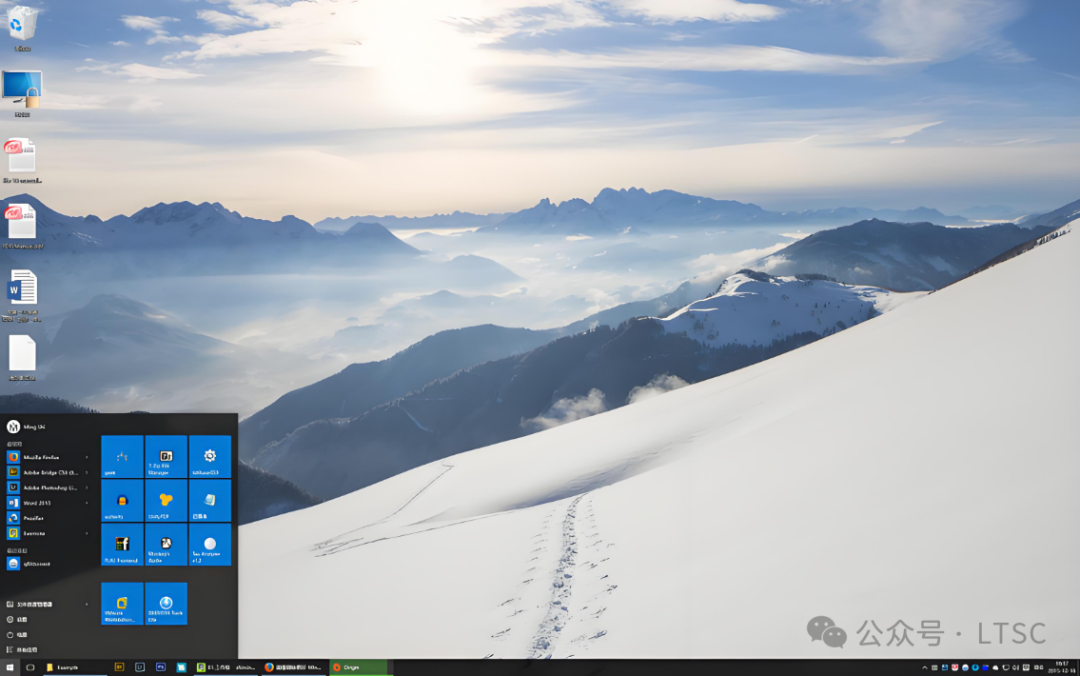The image size is (1080, 676).
Task: Click the user account avatar in Start menu
Action: point(13,427)
